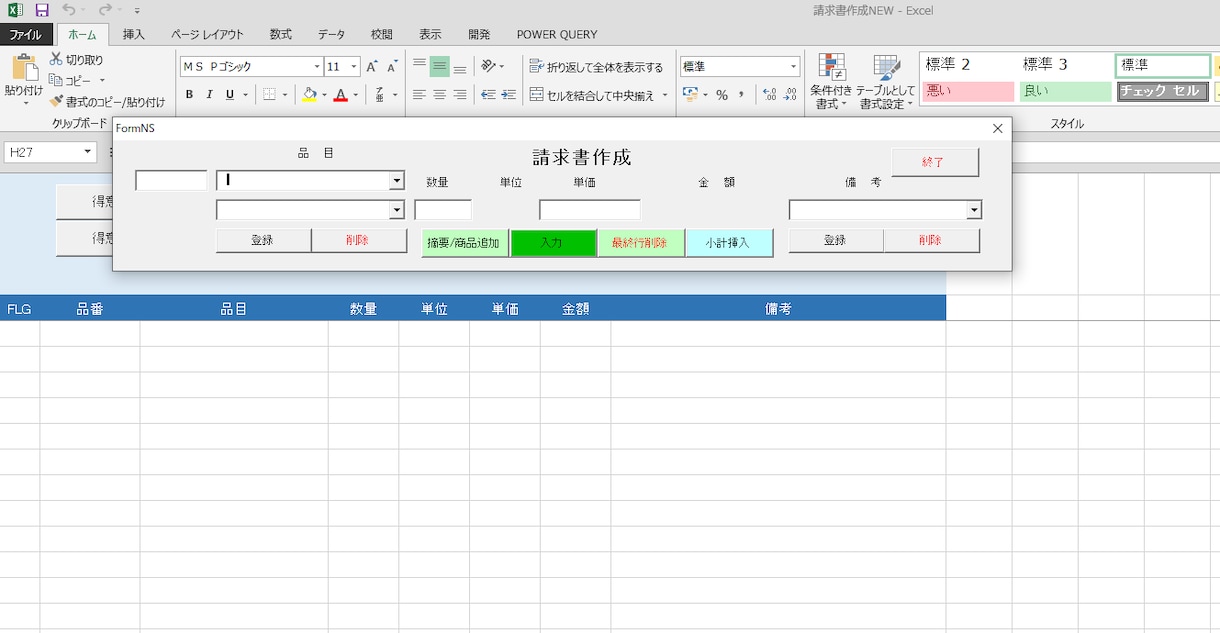Click the Cut (切り取り) scissors icon
The height and width of the screenshot is (633, 1220).
(x=57, y=60)
